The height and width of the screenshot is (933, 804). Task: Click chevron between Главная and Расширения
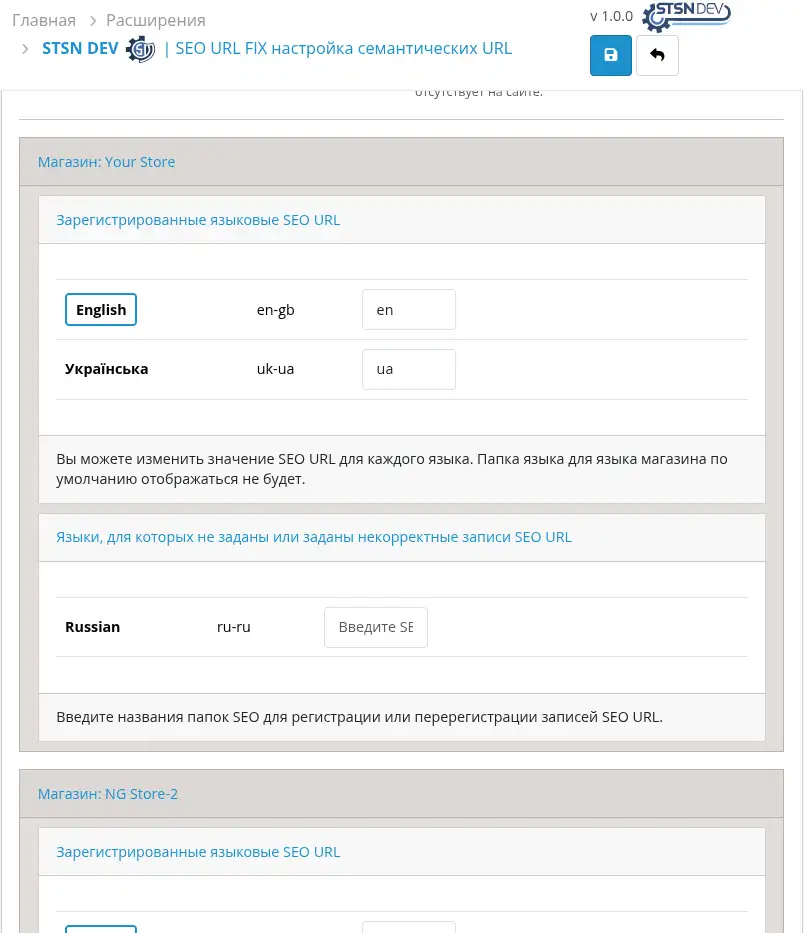[x=91, y=20]
